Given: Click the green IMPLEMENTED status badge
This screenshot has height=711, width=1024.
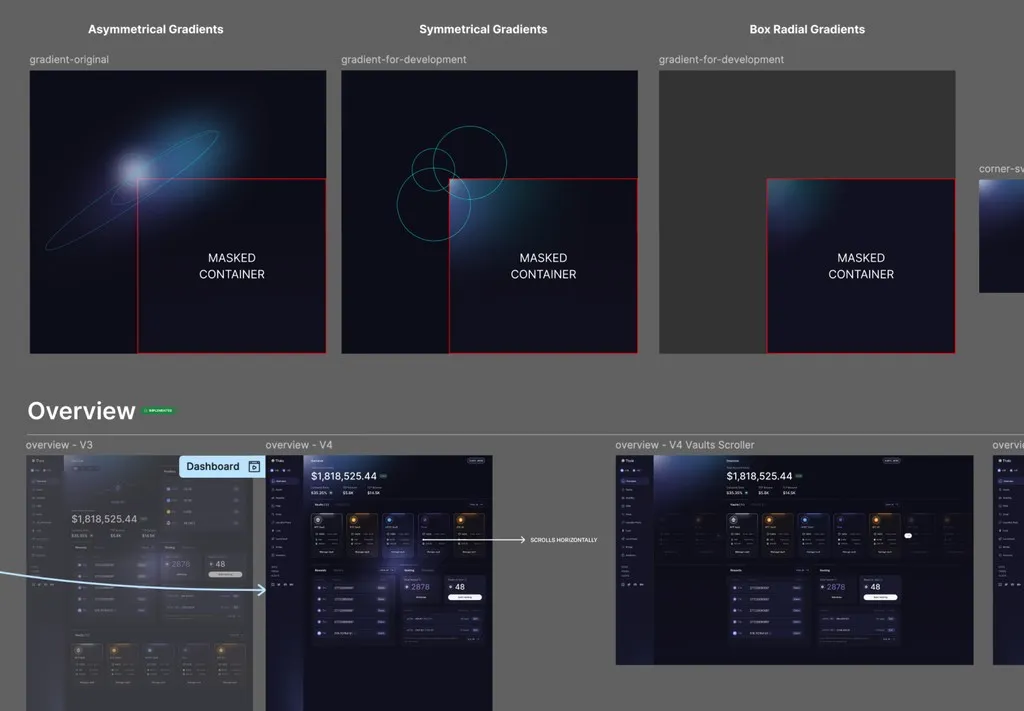Looking at the screenshot, I should pyautogui.click(x=159, y=411).
